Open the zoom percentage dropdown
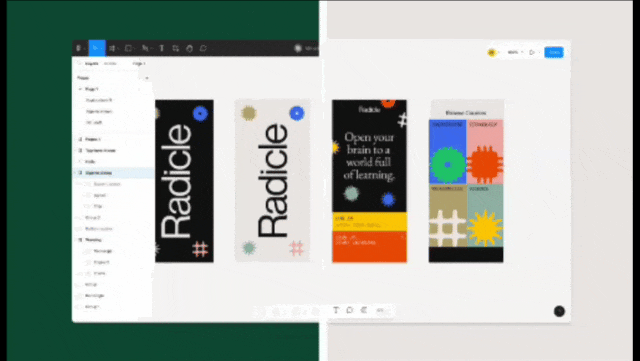The width and height of the screenshot is (640, 361). 514,52
